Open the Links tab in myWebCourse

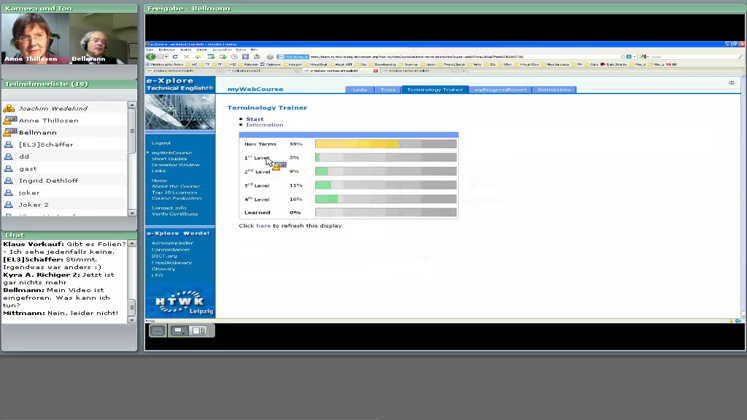tap(359, 90)
